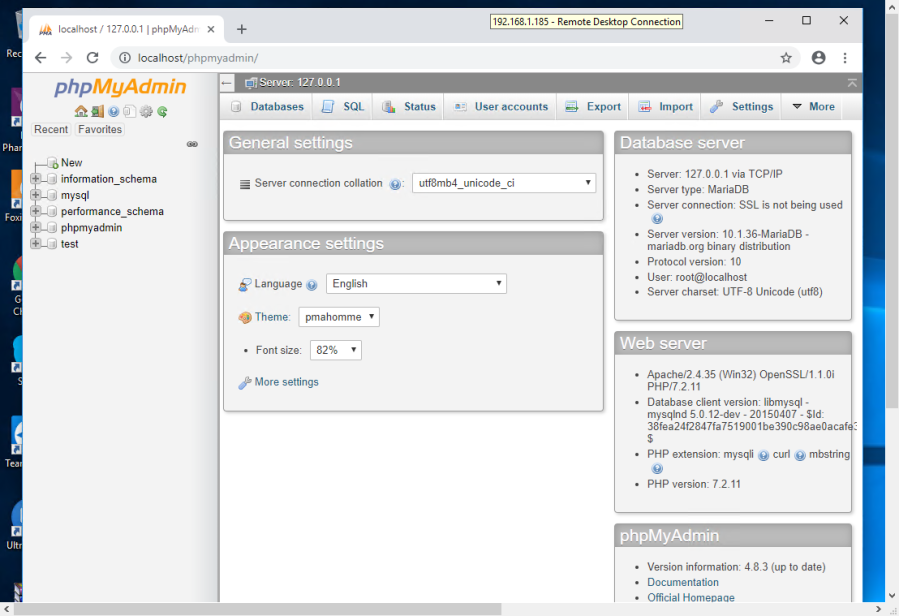Open navigation panel settings gear icon
899x616 pixels.
146,111
